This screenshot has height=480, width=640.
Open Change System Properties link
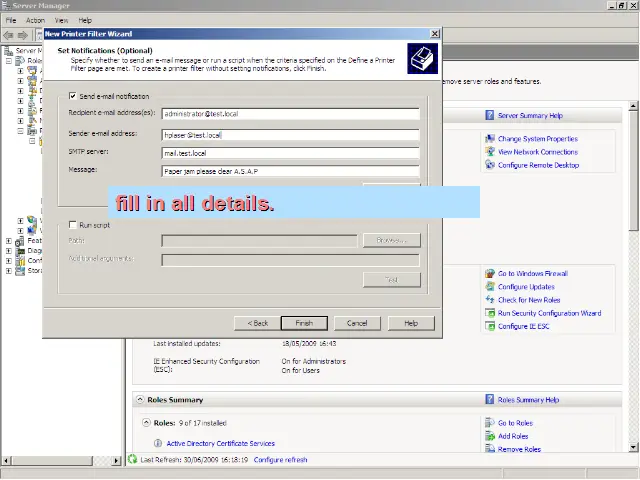click(x=538, y=139)
